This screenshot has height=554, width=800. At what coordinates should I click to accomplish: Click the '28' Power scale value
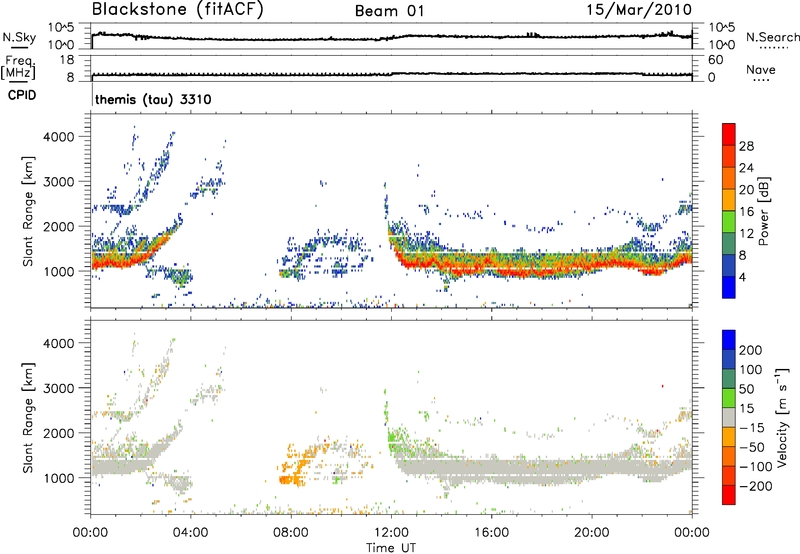click(746, 146)
